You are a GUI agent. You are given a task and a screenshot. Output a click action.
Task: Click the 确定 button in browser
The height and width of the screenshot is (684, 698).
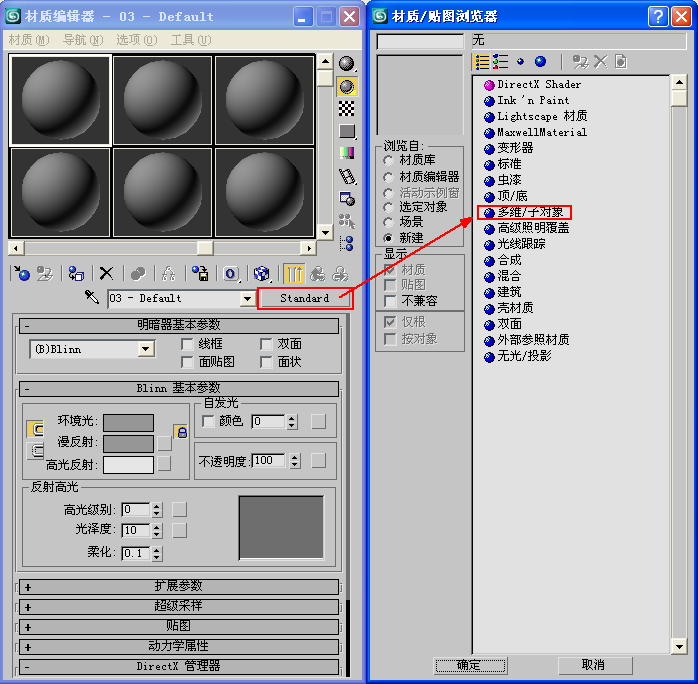point(468,665)
